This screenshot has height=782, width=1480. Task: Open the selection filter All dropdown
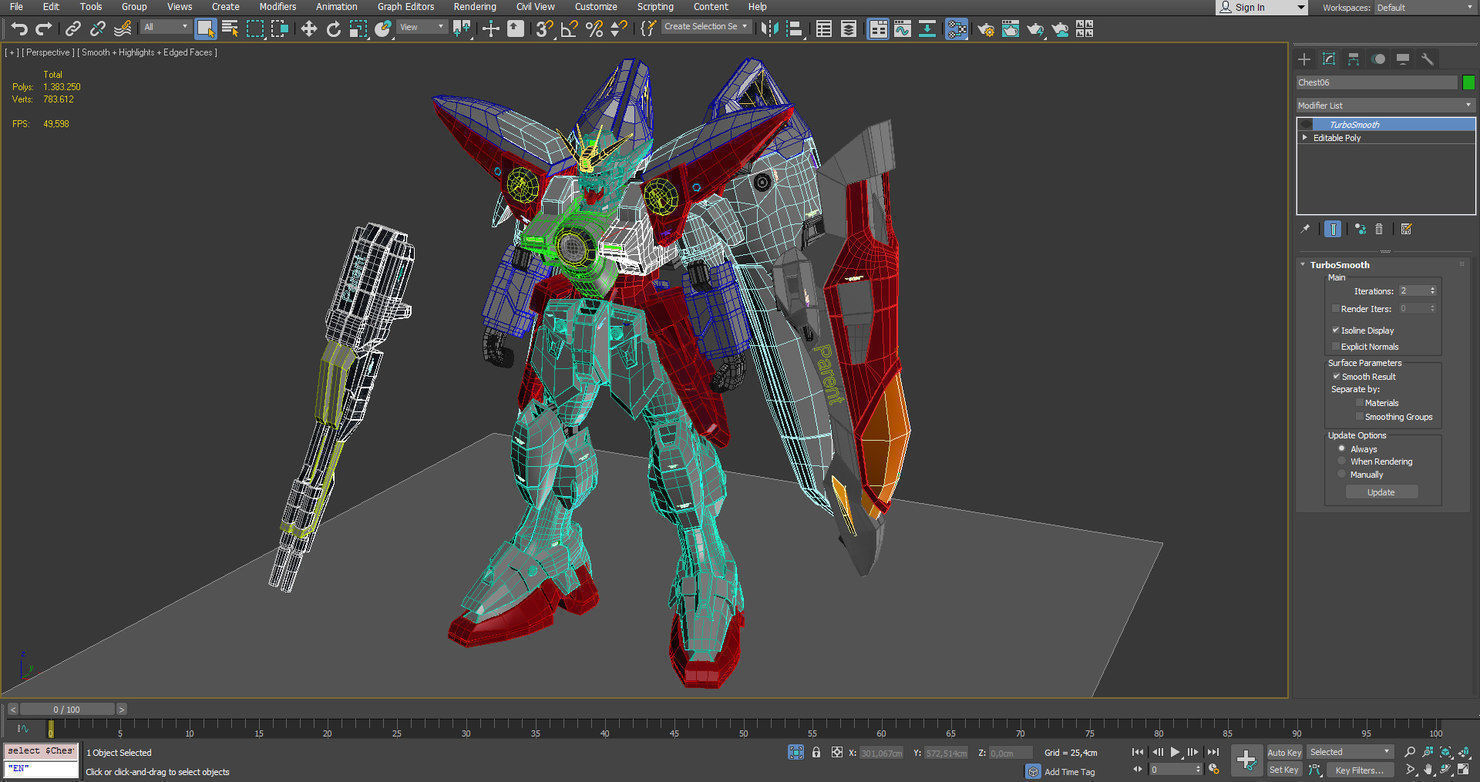pos(165,27)
